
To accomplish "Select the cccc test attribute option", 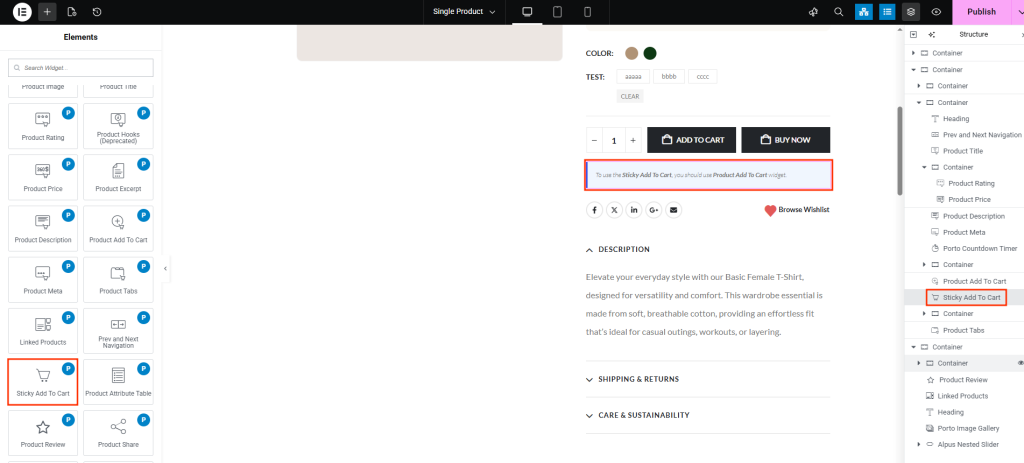I will [x=702, y=77].
